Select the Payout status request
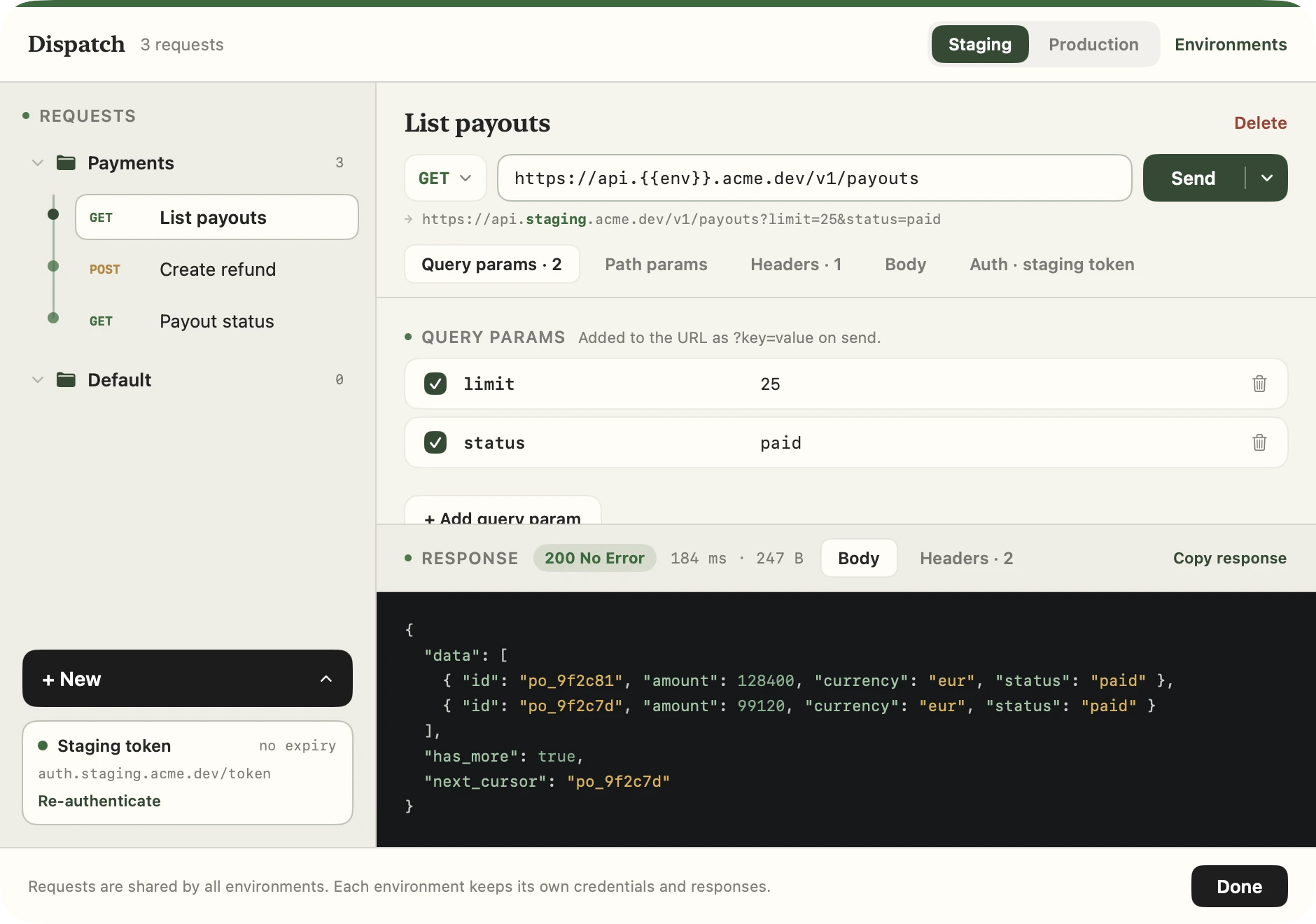The width and height of the screenshot is (1316, 924). (217, 321)
